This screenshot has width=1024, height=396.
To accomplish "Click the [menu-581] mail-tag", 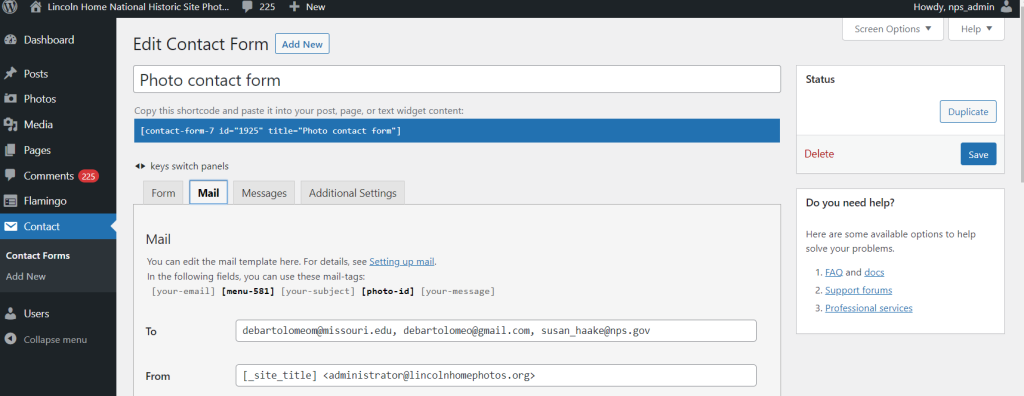I will tap(248, 291).
